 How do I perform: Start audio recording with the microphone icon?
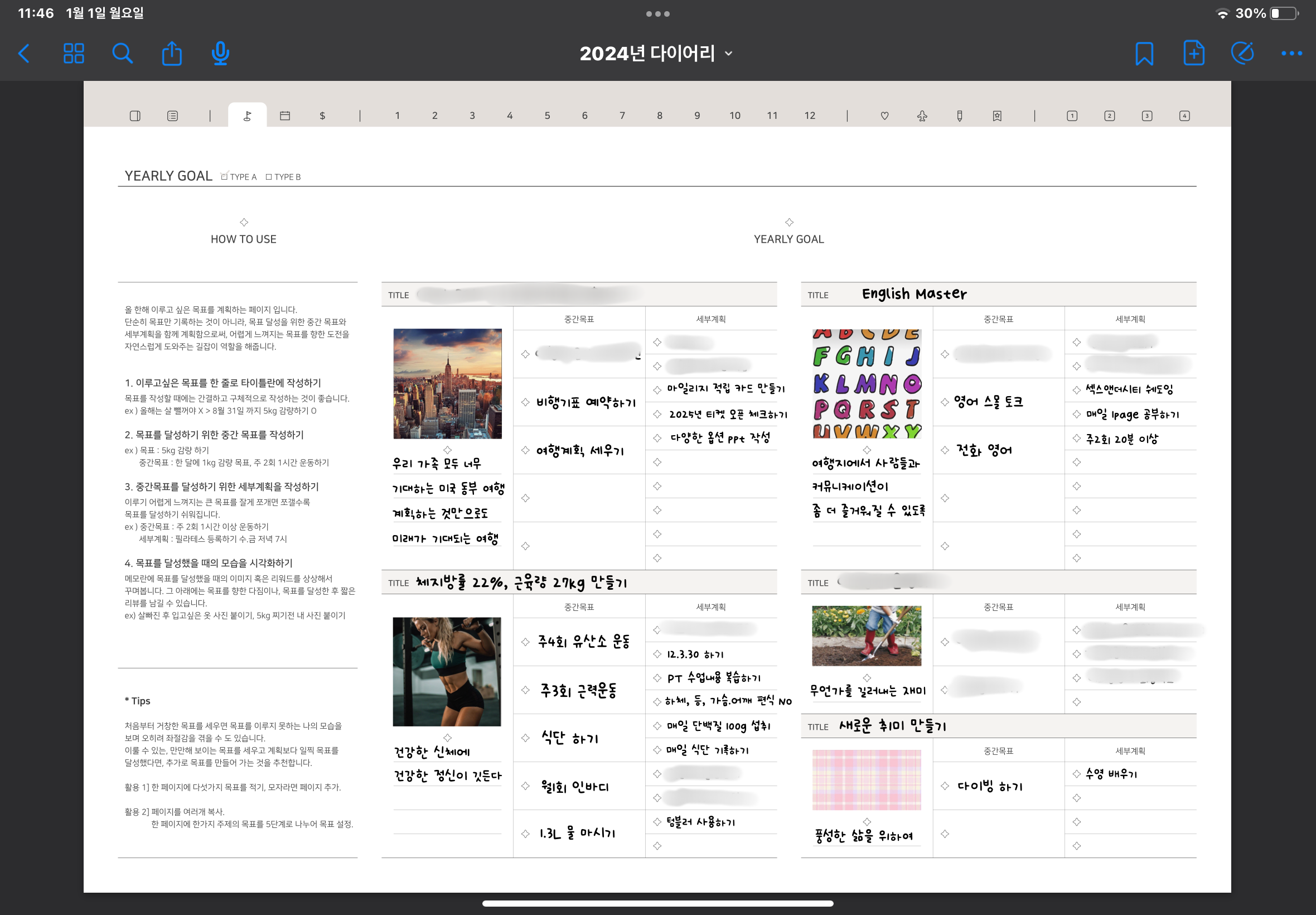(220, 54)
